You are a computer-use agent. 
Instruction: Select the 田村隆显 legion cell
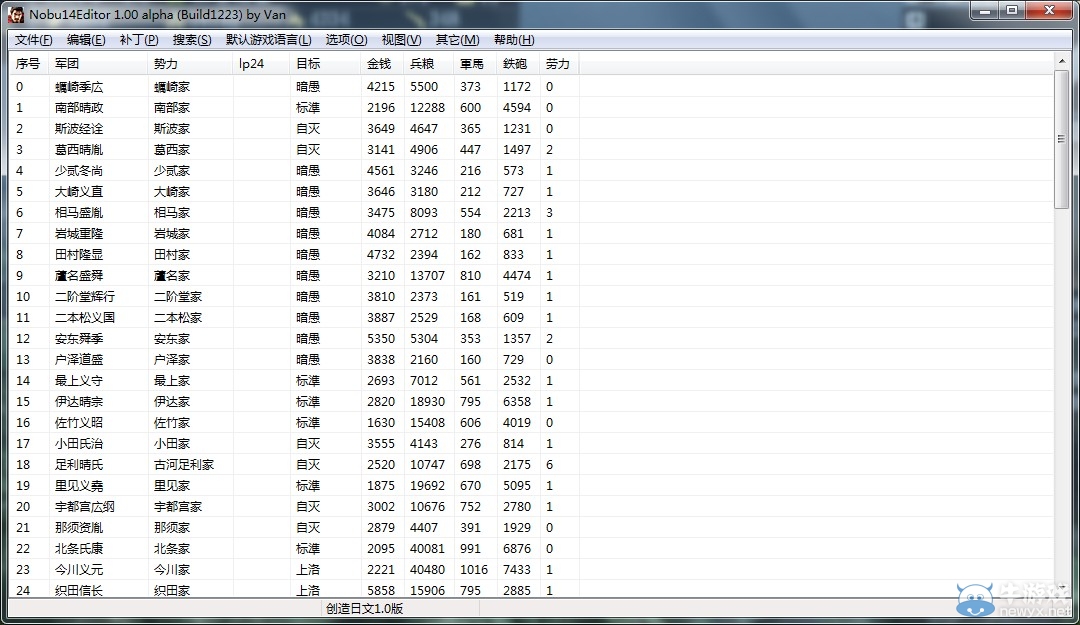coord(79,255)
